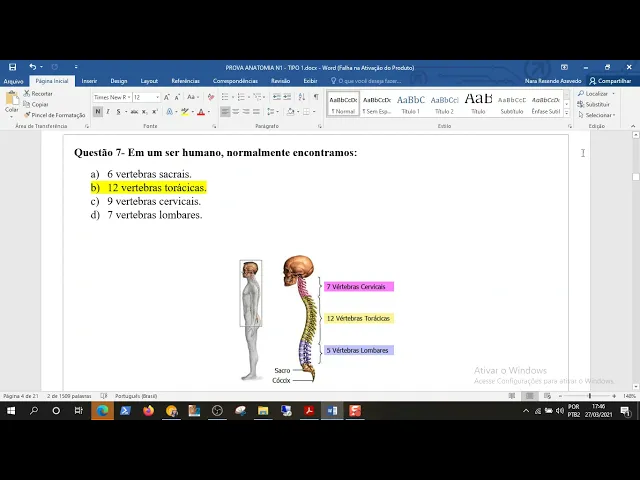The width and height of the screenshot is (640, 480).
Task: Click the zoom slider handle
Action: click(589, 396)
